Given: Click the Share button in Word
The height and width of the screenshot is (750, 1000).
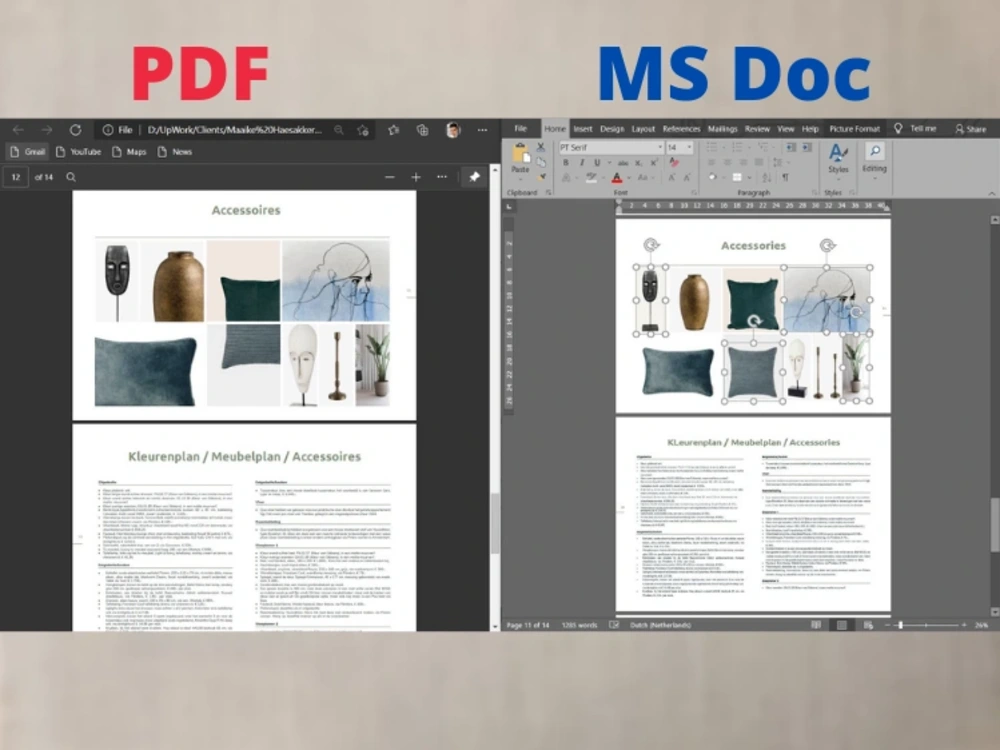Looking at the screenshot, I should coord(976,129).
